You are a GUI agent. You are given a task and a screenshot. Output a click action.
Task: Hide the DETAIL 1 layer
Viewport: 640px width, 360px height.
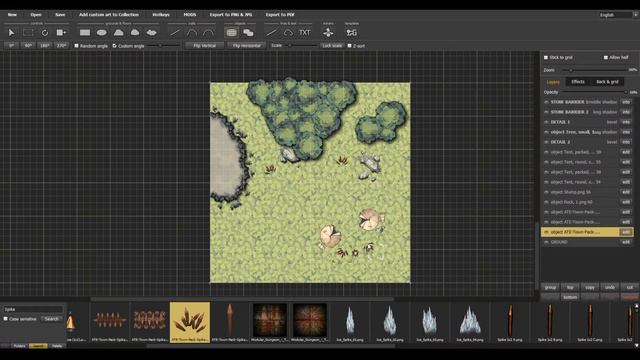[546, 122]
